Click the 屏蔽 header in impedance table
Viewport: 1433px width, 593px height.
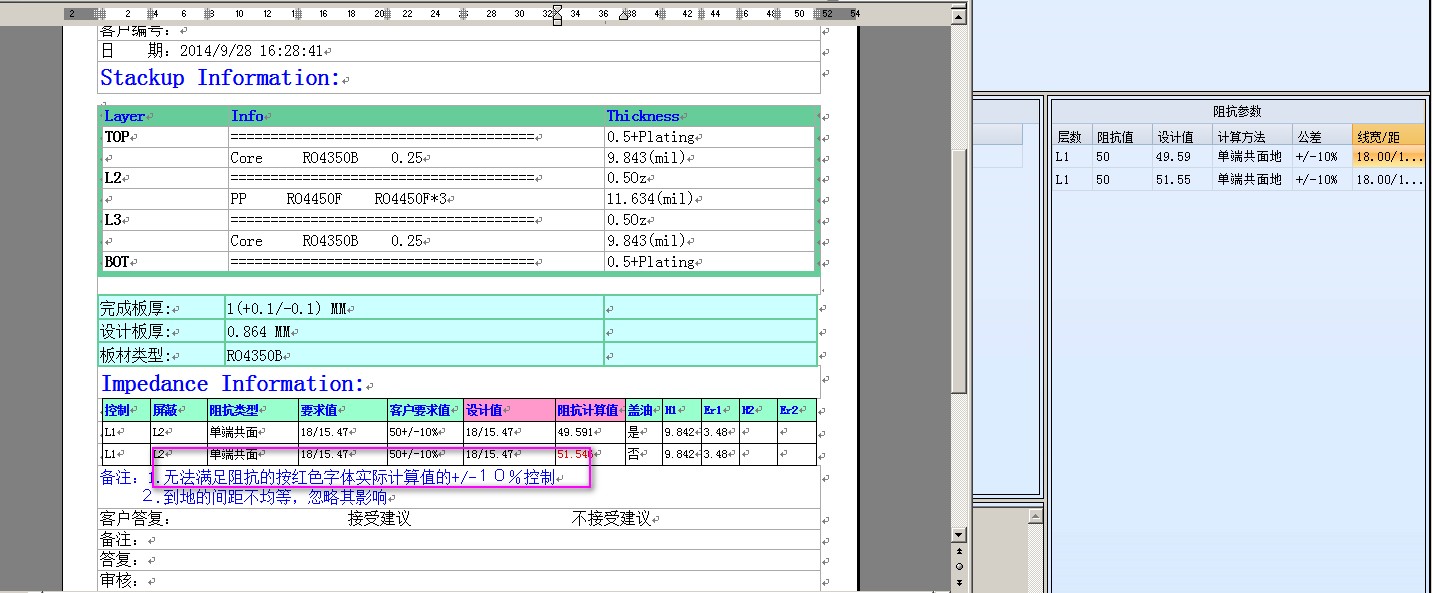(x=178, y=410)
